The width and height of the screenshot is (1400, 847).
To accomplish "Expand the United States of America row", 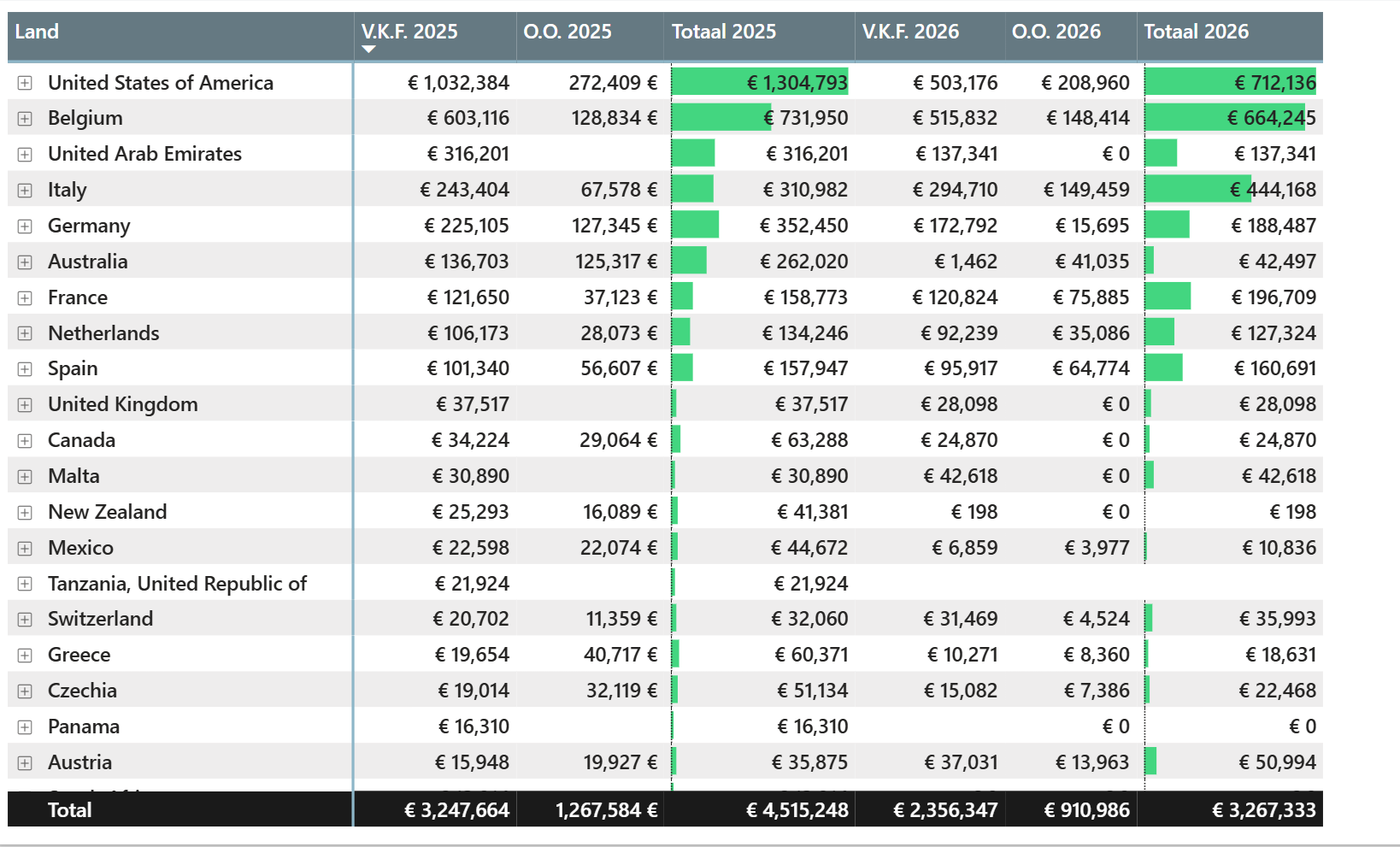I will pyautogui.click(x=25, y=83).
